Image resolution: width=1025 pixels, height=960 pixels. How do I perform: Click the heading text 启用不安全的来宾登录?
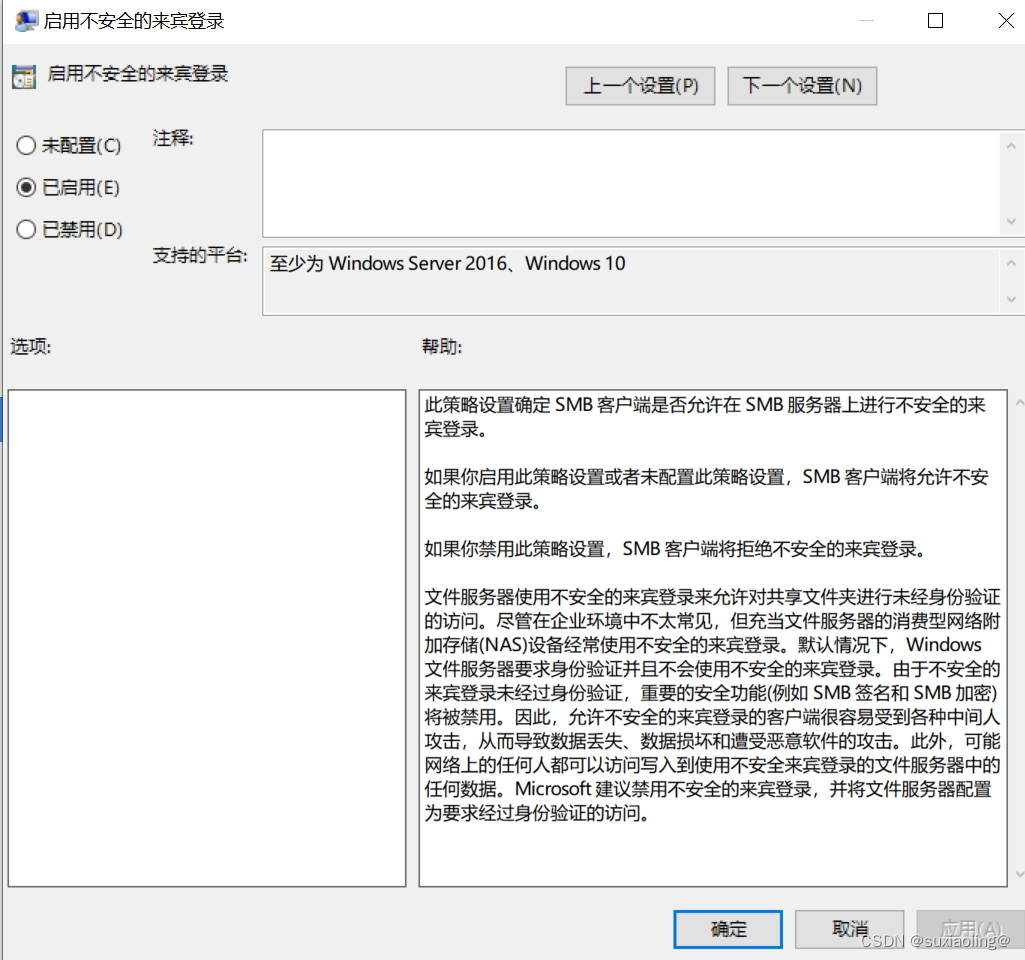point(138,74)
